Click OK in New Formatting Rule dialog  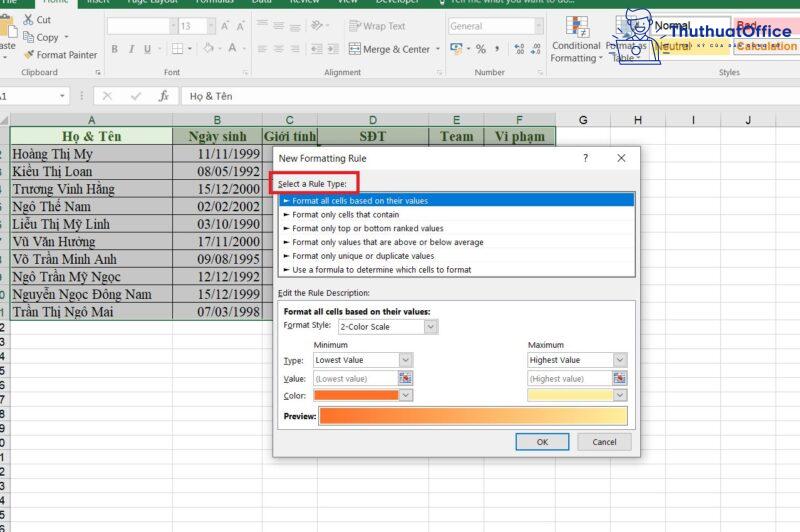(x=542, y=442)
